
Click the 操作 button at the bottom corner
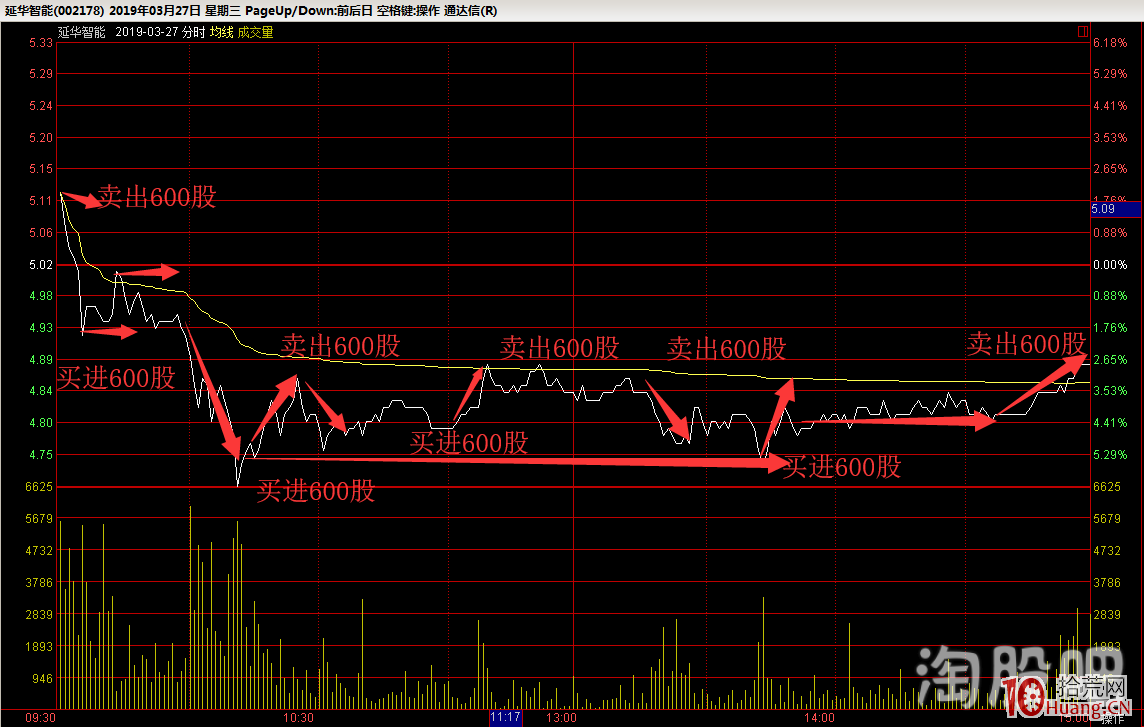(1112, 719)
